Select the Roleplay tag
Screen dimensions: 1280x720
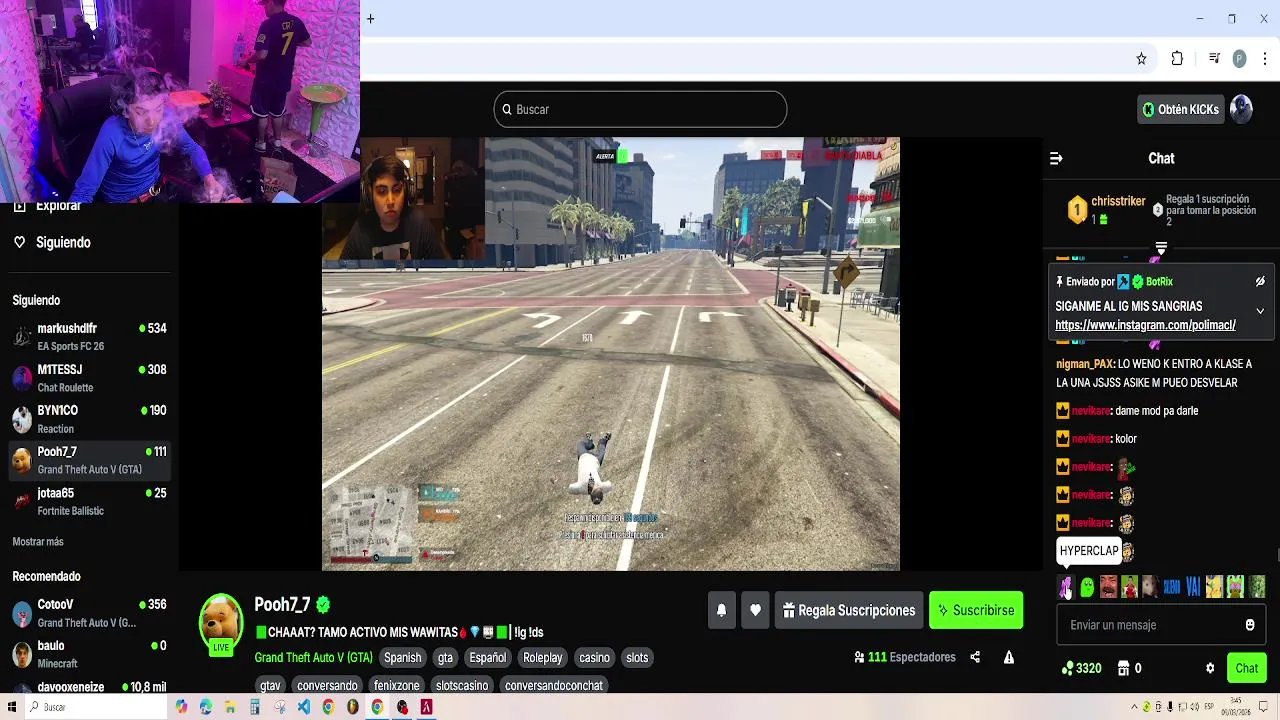click(543, 657)
